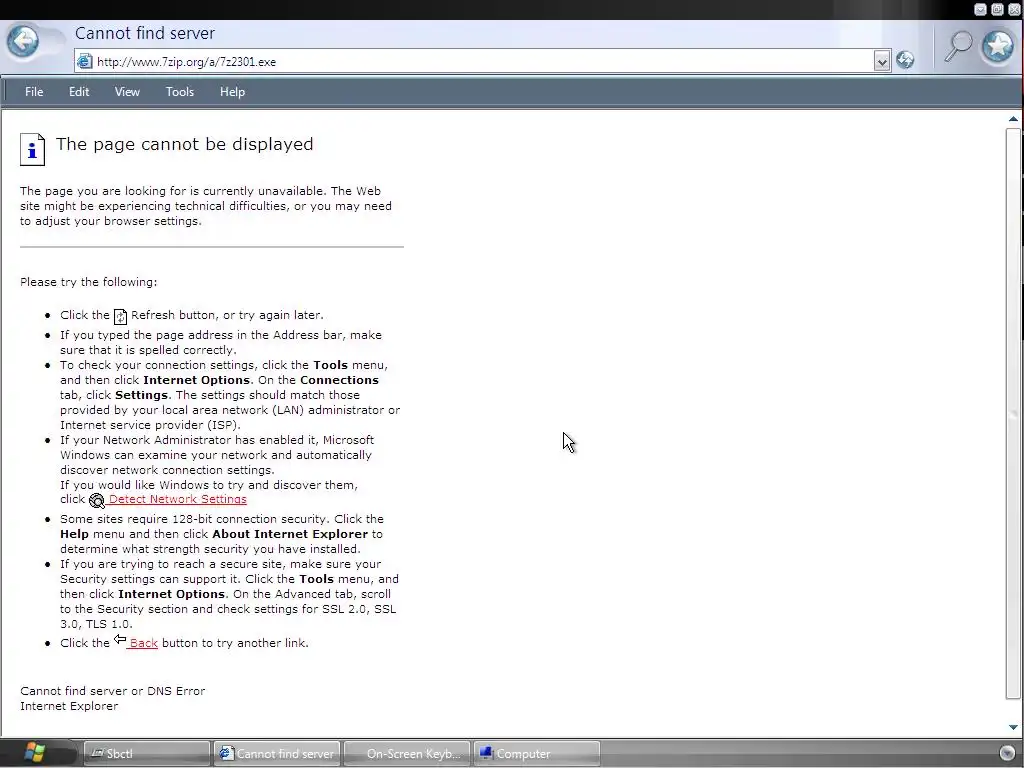Click the back arrow icon in the last bullet
Image resolution: width=1024 pixels, height=768 pixels.
120,639
